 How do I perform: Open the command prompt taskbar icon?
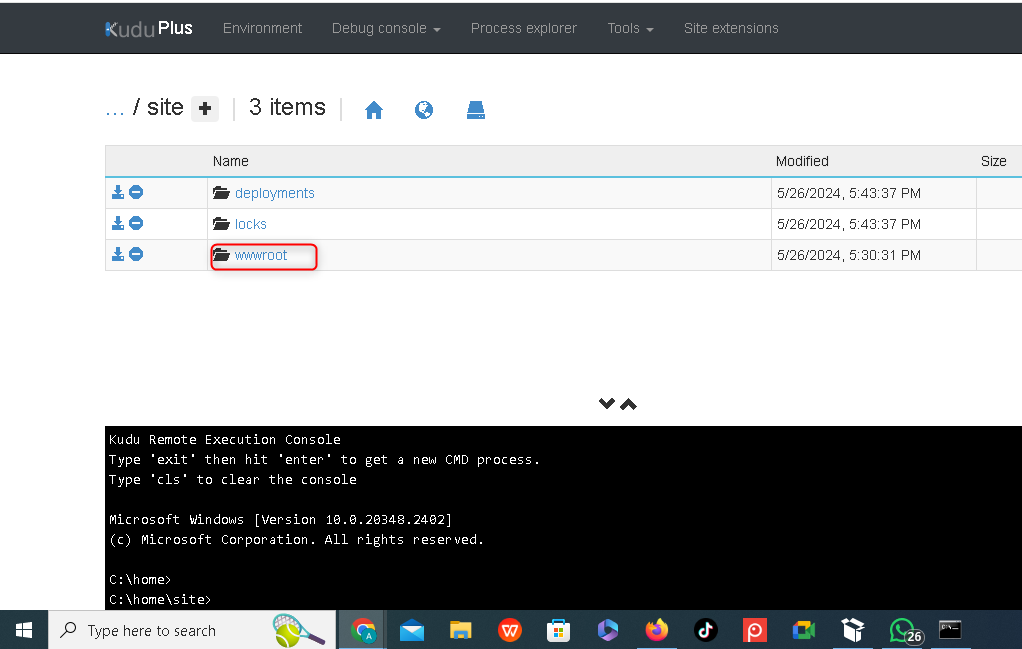950,630
